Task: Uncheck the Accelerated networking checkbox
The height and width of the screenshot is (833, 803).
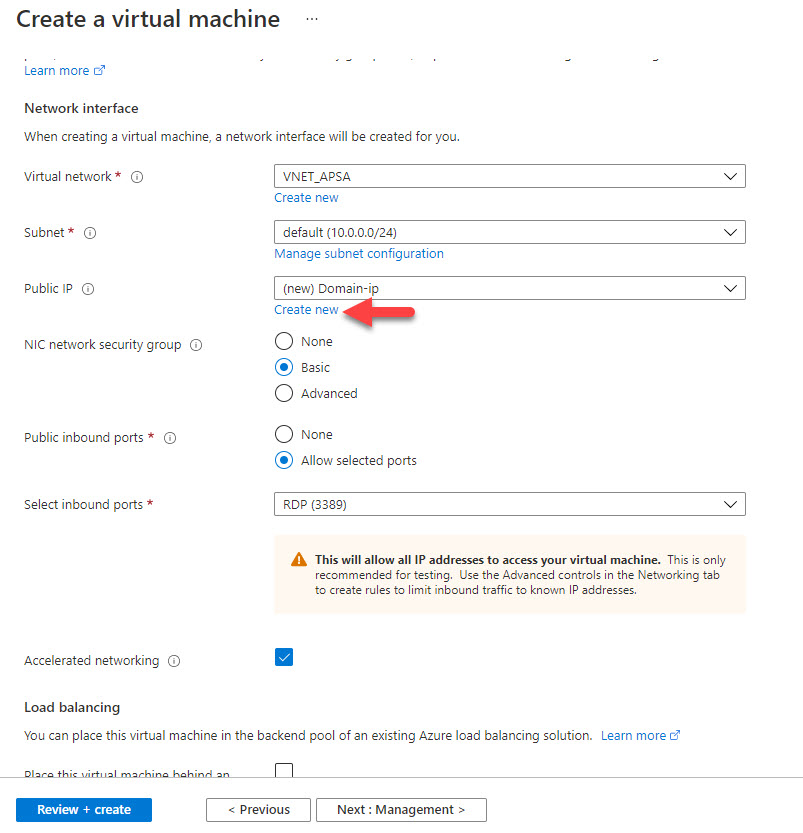Action: [x=283, y=657]
